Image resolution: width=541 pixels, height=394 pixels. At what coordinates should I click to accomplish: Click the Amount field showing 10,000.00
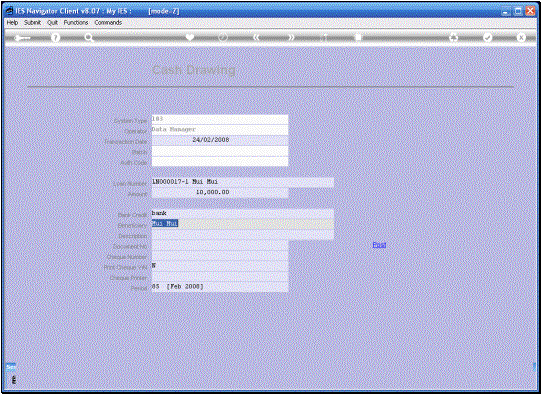coord(220,193)
